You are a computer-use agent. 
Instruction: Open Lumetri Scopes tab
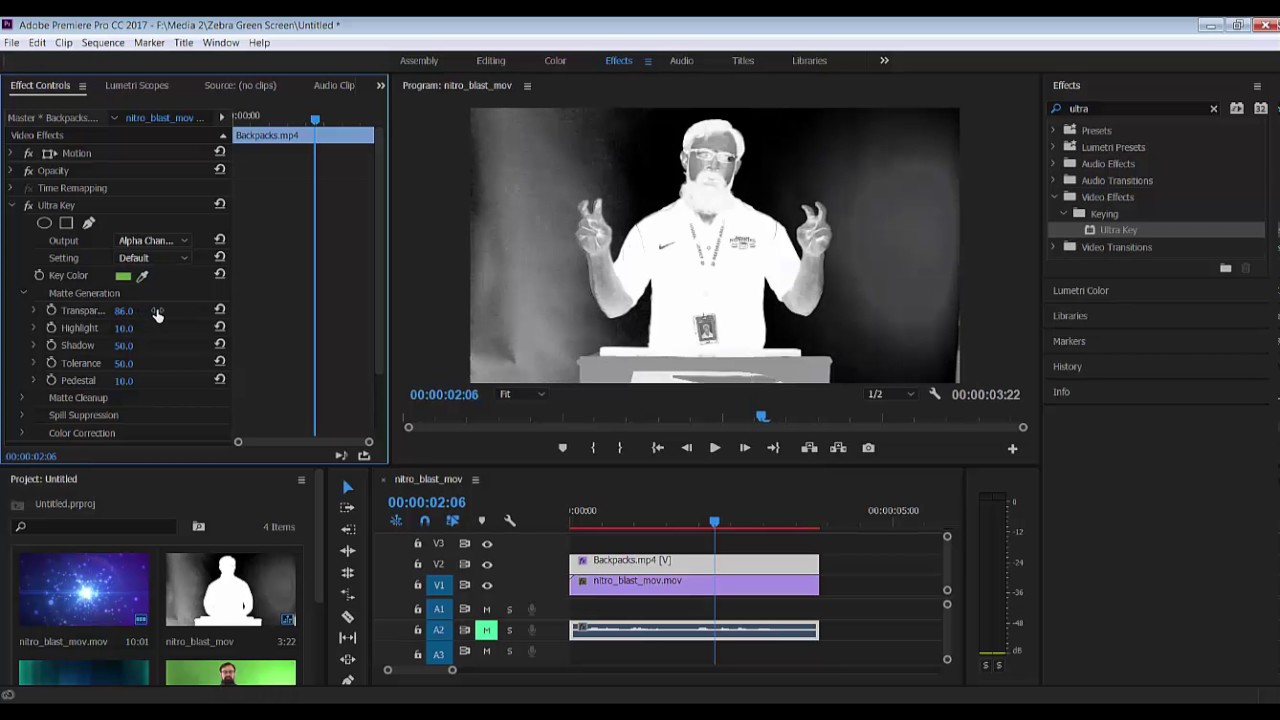coord(137,86)
